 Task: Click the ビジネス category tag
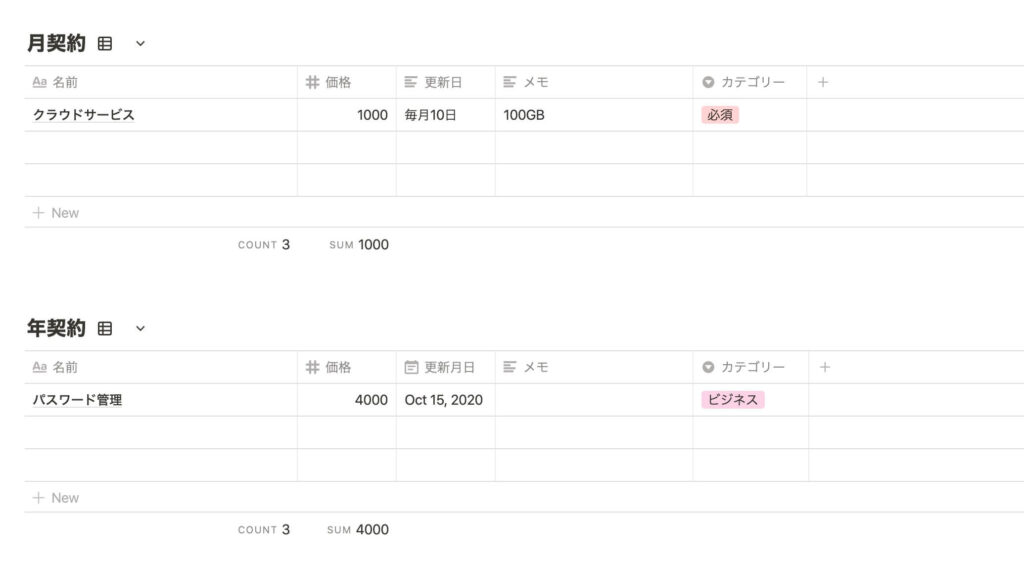coord(733,400)
